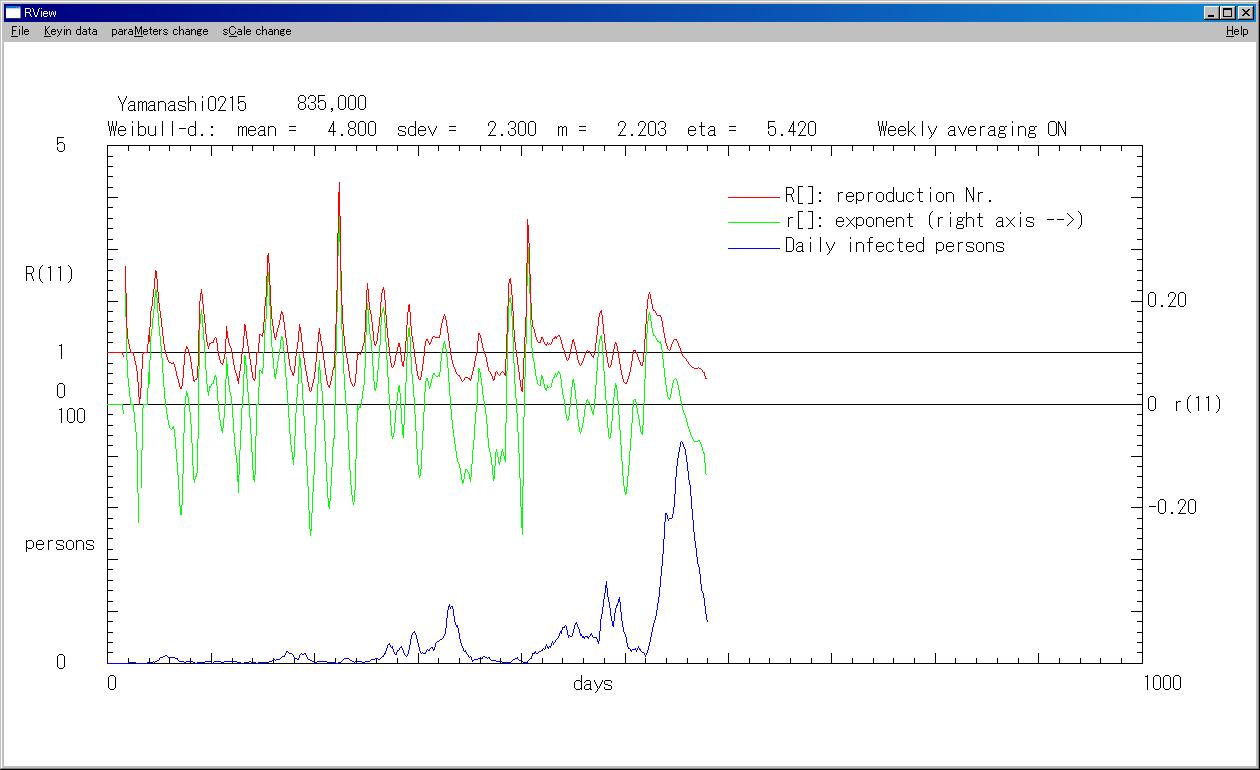1260x770 pixels.
Task: Click the "Weekly averaging ON" text
Action: point(971,129)
